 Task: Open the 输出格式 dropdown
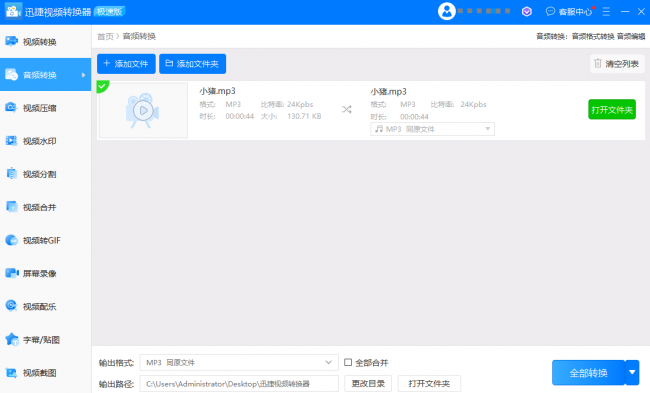click(239, 362)
